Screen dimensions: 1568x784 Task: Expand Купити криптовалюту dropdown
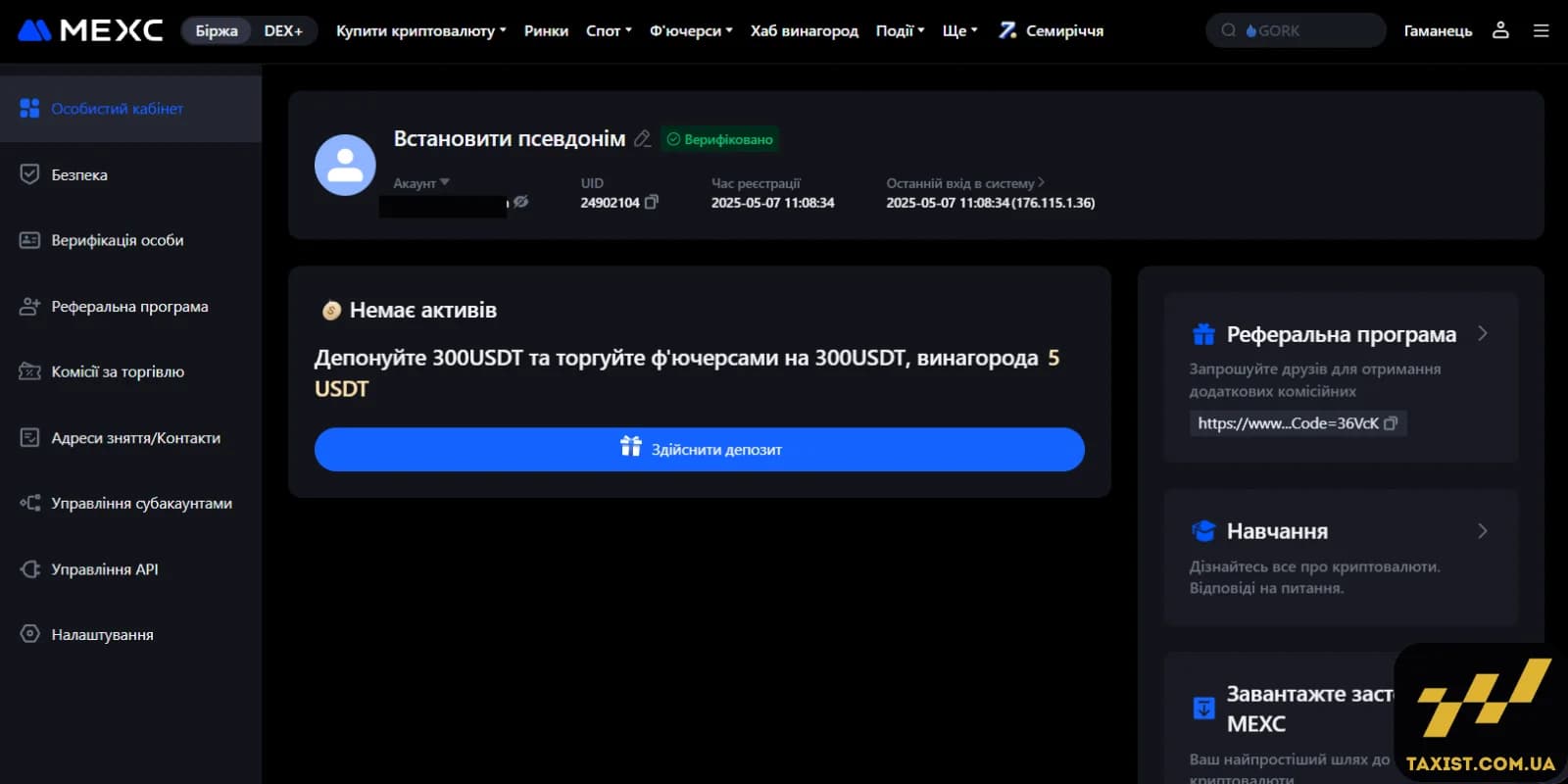(421, 30)
